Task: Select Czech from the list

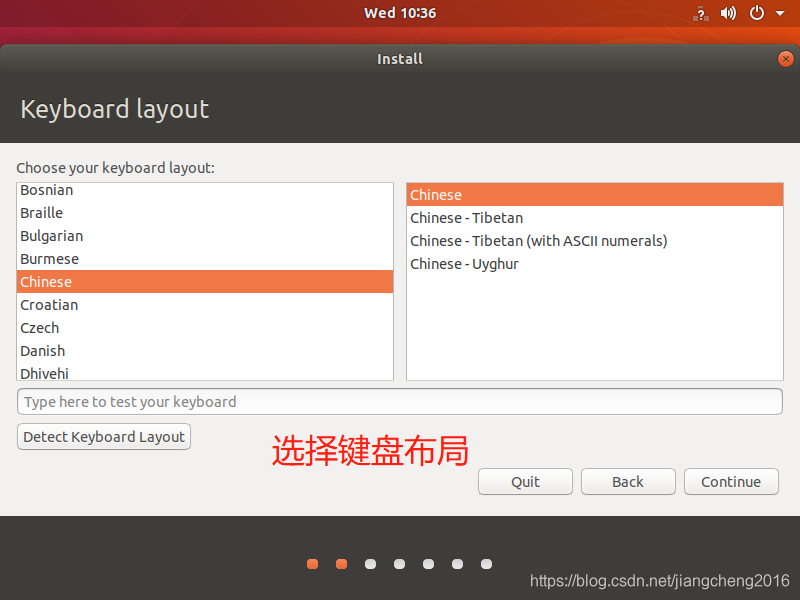Action: (x=205, y=328)
